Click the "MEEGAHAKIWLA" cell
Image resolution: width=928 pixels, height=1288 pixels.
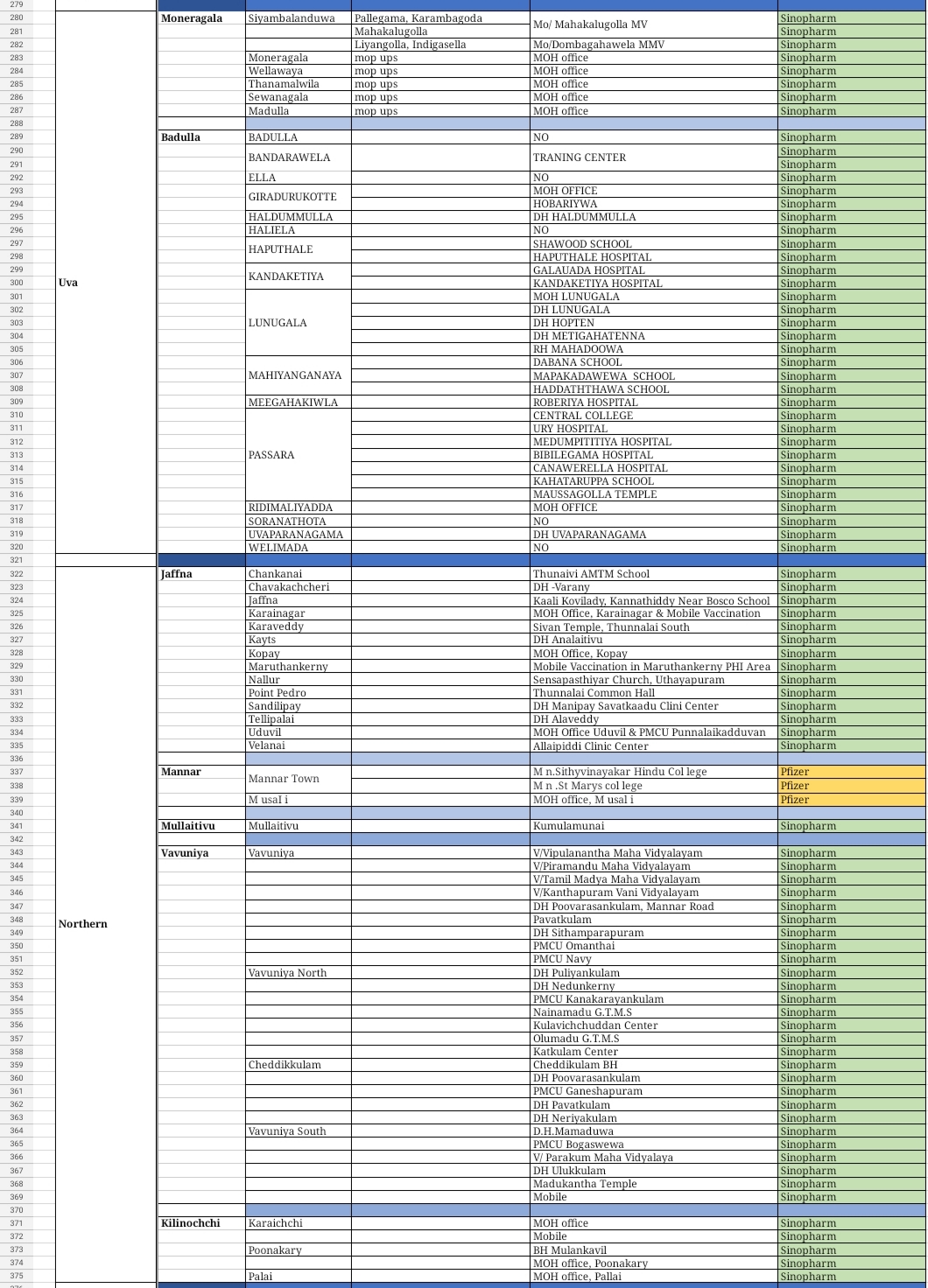click(x=298, y=402)
